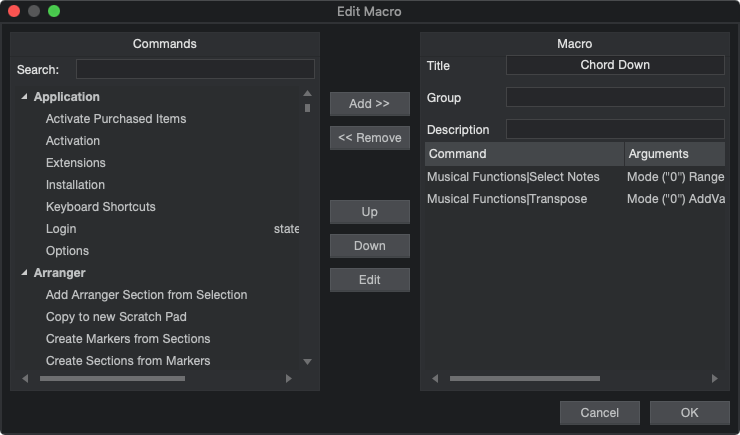Select the Musical Functions|Select Notes row

(x=513, y=177)
